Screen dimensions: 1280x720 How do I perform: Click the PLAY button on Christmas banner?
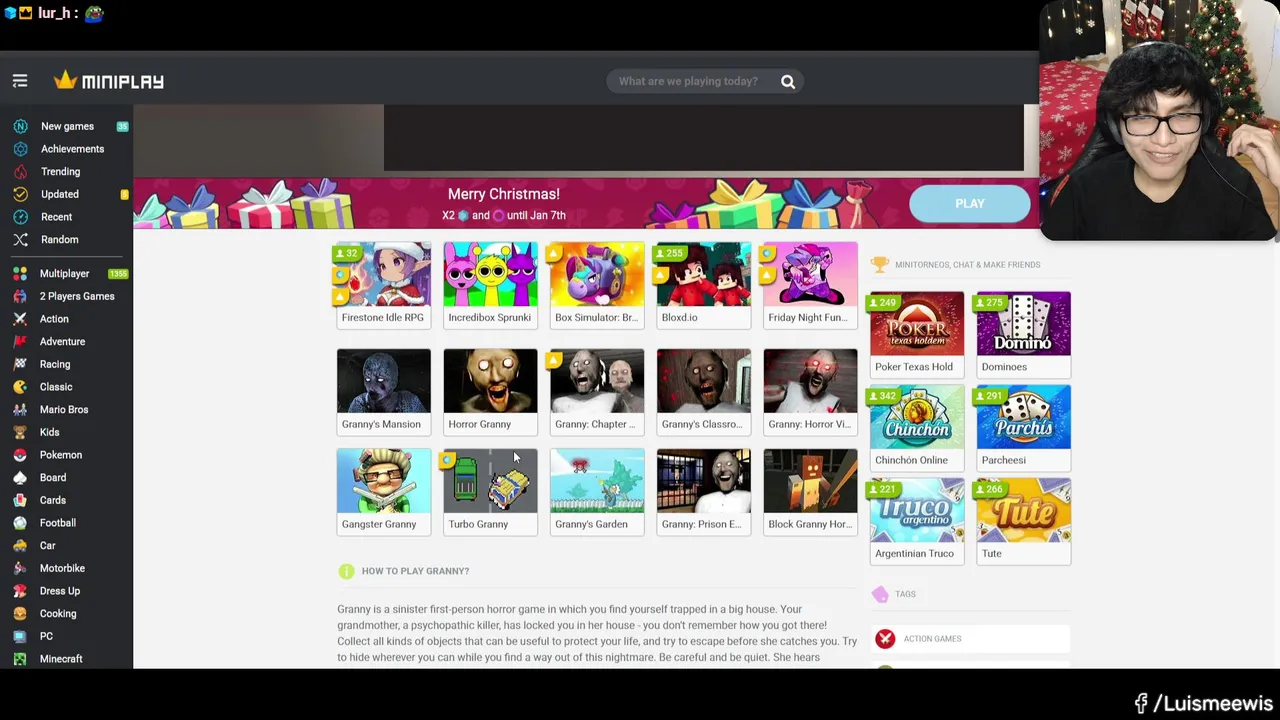coord(969,203)
